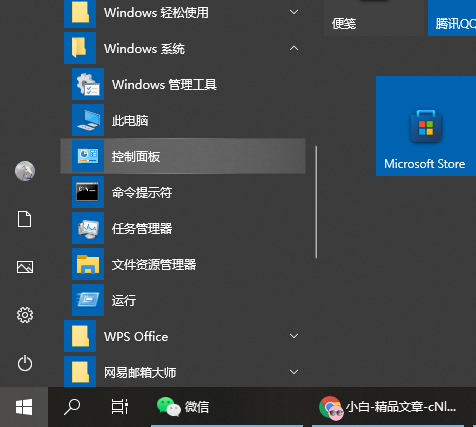The image size is (476, 427).
Task: Select the 控制面板 text label
Action: pos(136,157)
